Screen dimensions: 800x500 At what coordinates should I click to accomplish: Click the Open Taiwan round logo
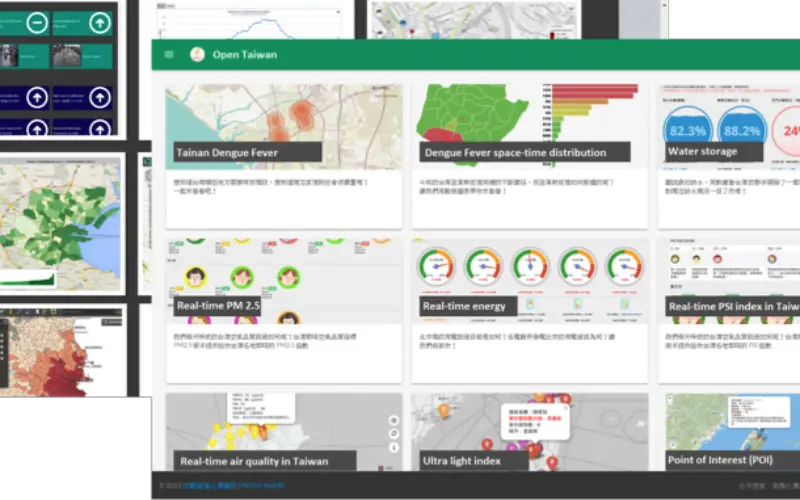click(x=197, y=54)
